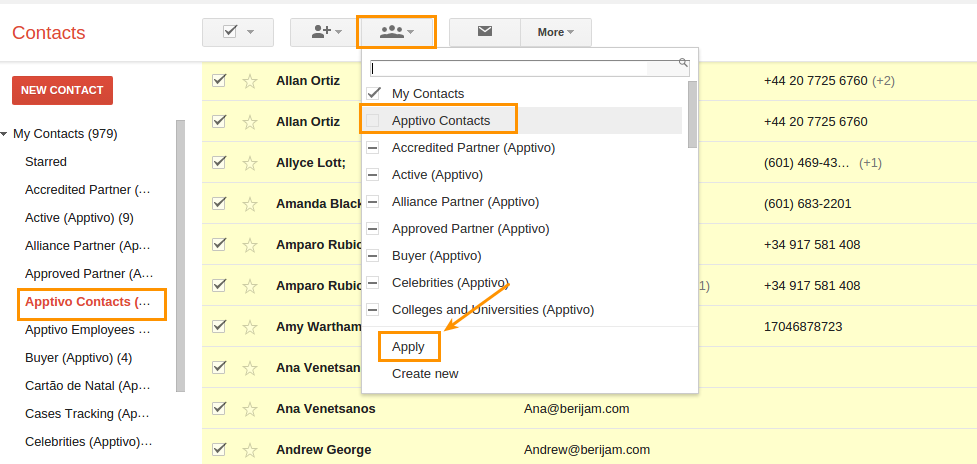Star the first Allan Ortiz contact

[250, 81]
